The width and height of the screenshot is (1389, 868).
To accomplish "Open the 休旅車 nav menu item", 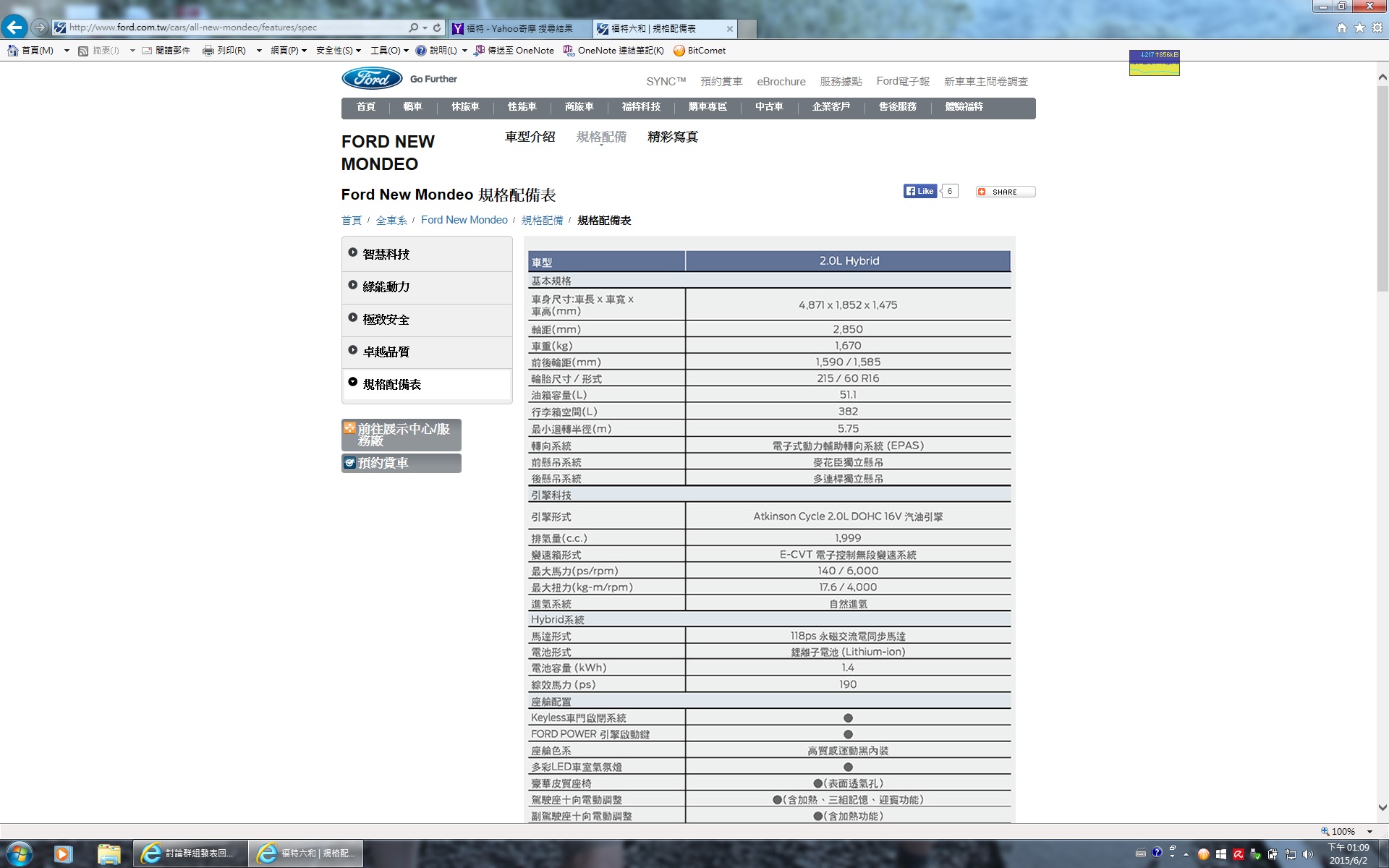I will (x=465, y=107).
